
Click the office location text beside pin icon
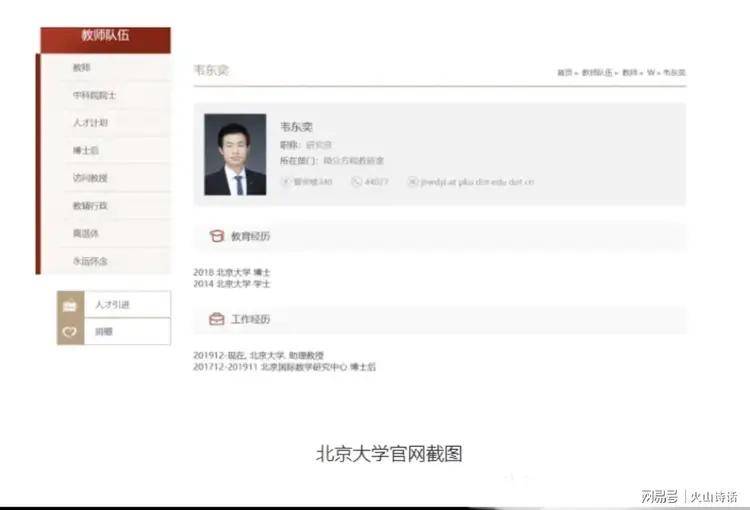tap(312, 182)
